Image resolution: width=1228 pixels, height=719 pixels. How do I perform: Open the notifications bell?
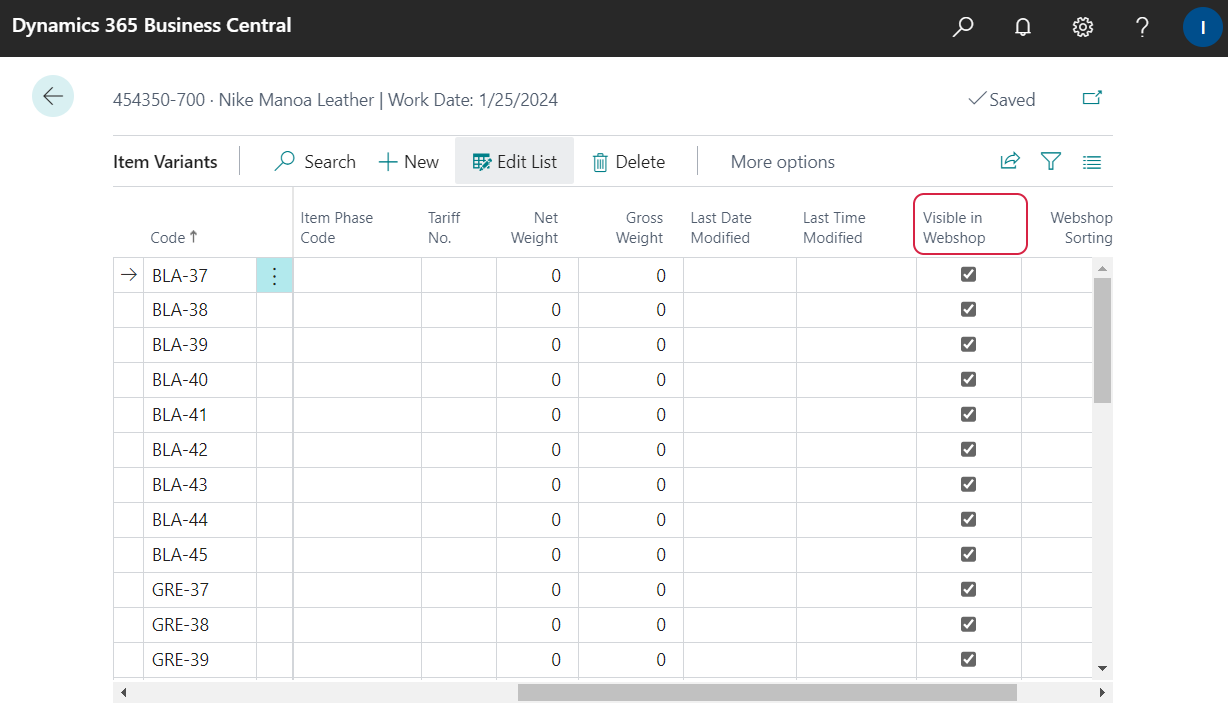(x=1023, y=27)
